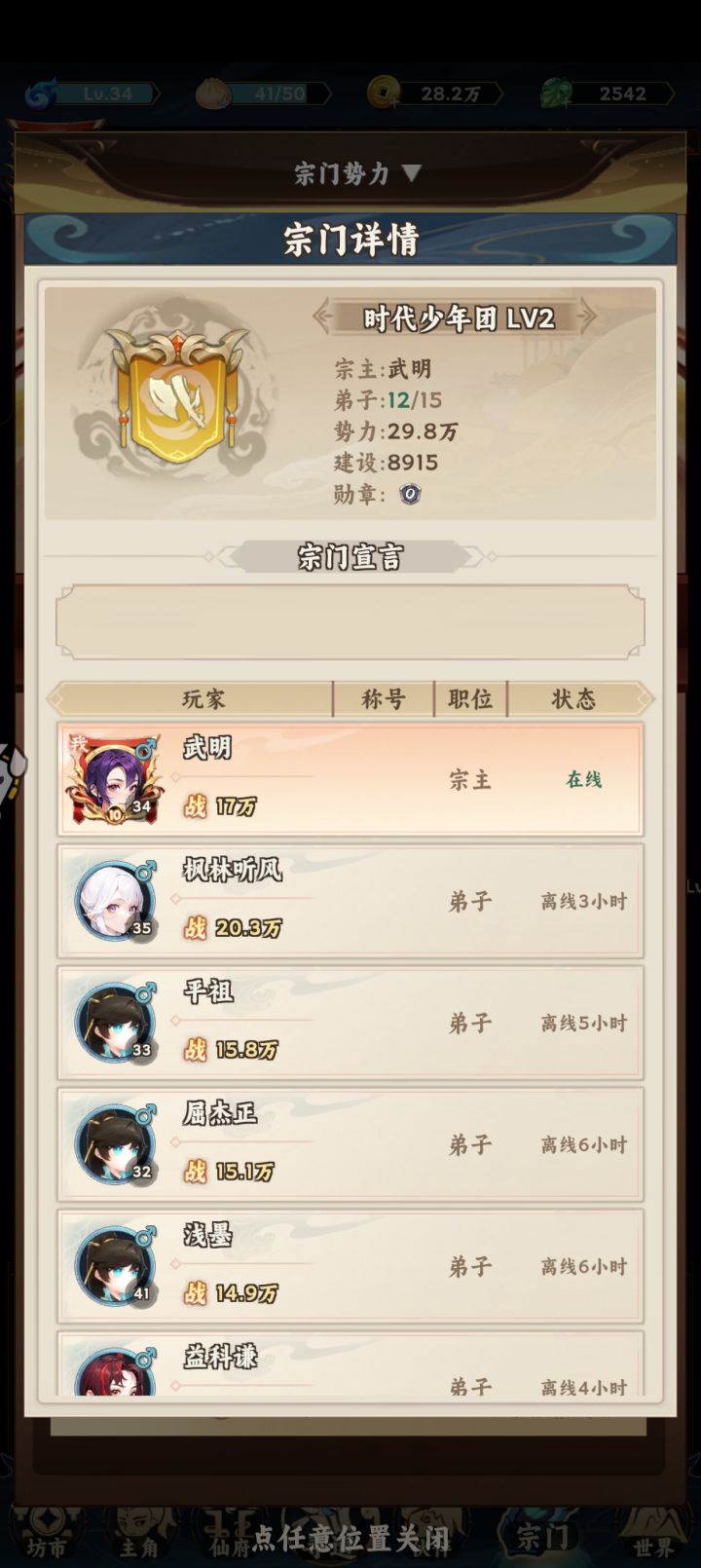Viewport: 701px width, 1568px height.
Task: Click the 称号 column header
Action: click(x=384, y=699)
